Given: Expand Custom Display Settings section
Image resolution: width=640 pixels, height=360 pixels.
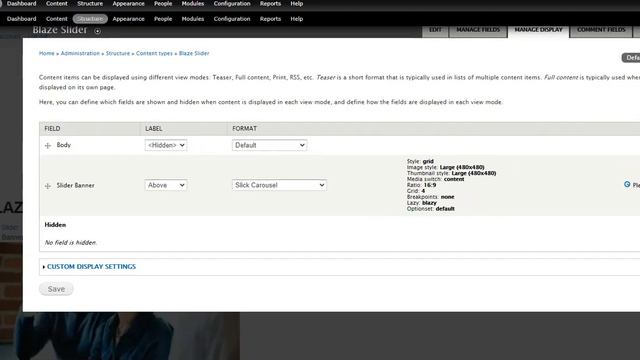Looking at the screenshot, I should [91, 267].
